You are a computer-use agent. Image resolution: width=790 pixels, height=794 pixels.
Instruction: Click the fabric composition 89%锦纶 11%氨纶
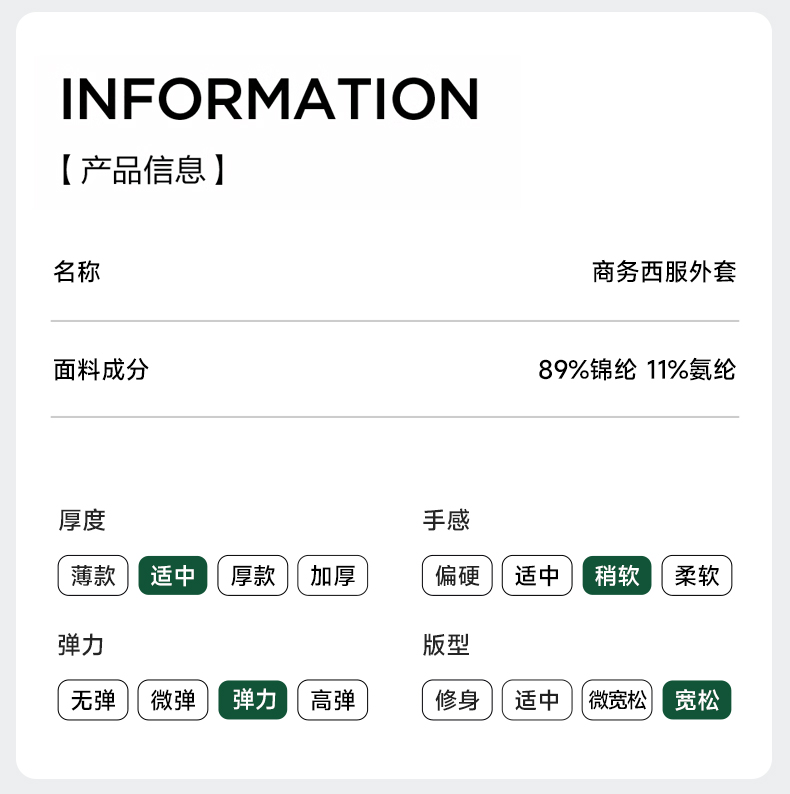click(637, 370)
